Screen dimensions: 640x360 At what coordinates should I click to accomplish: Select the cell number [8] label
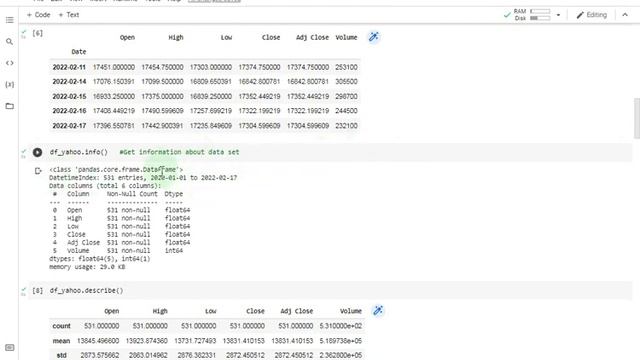[x=38, y=291]
